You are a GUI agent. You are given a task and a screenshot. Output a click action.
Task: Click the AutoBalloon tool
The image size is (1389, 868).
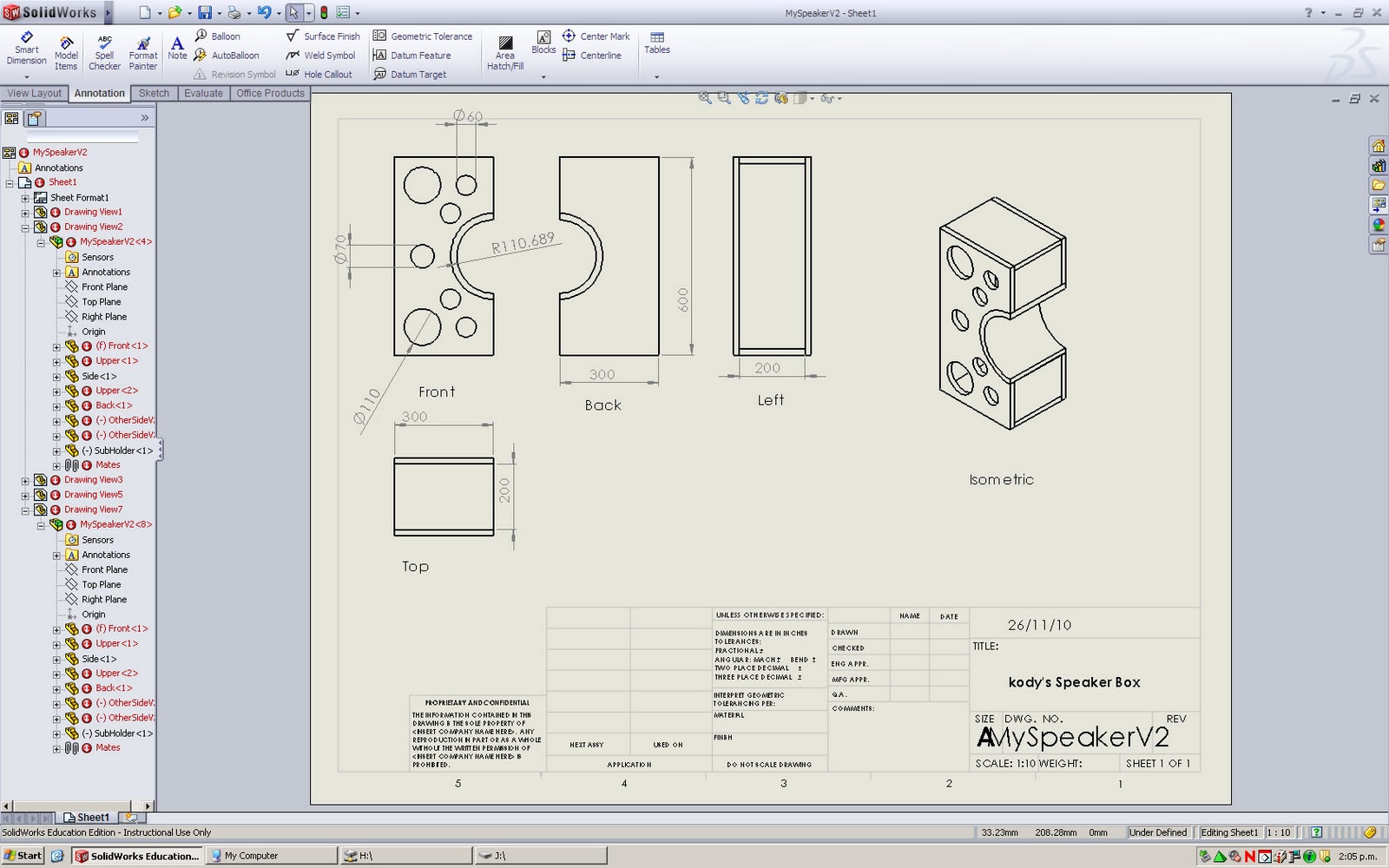click(x=226, y=56)
